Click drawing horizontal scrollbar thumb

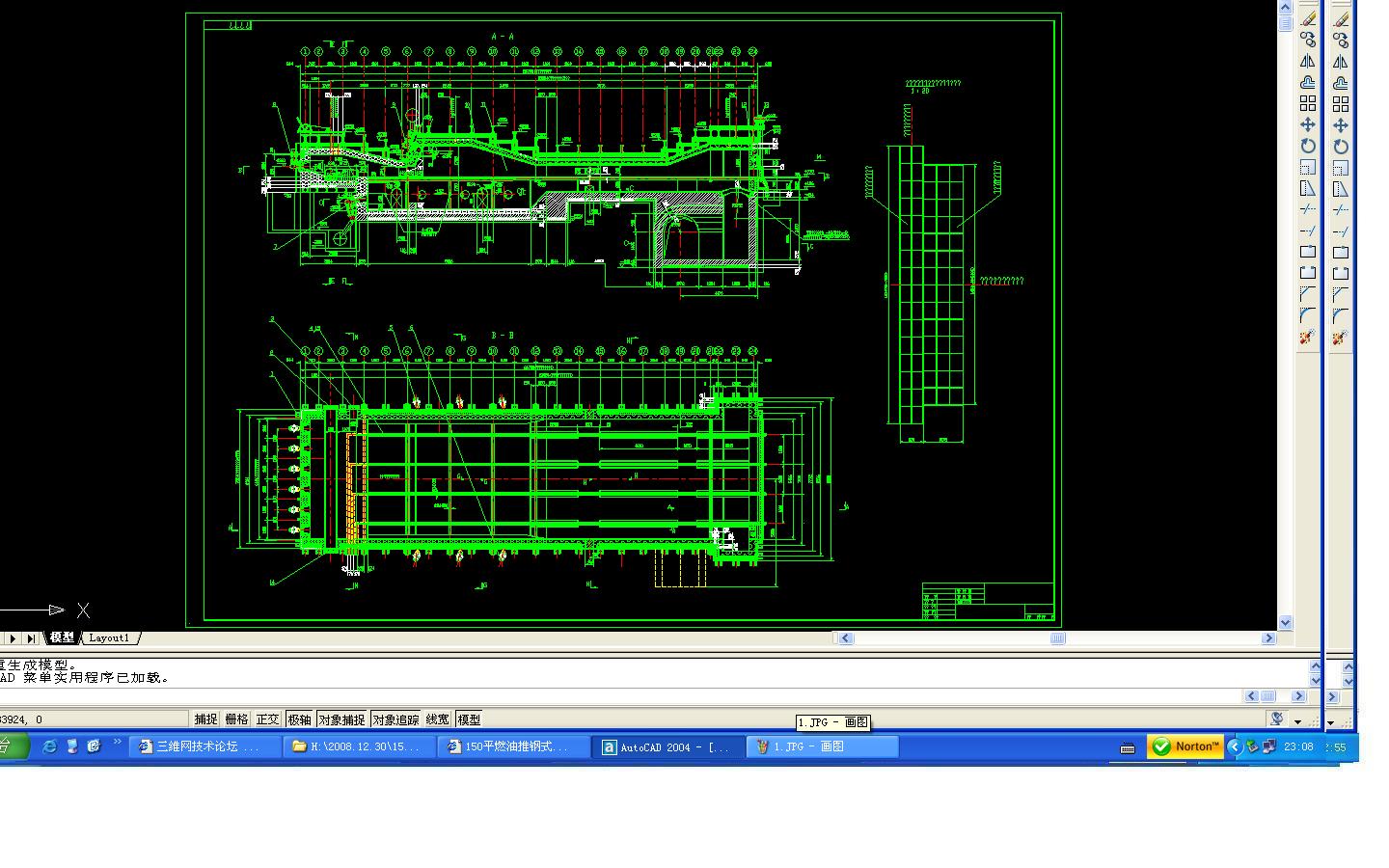(x=1057, y=638)
